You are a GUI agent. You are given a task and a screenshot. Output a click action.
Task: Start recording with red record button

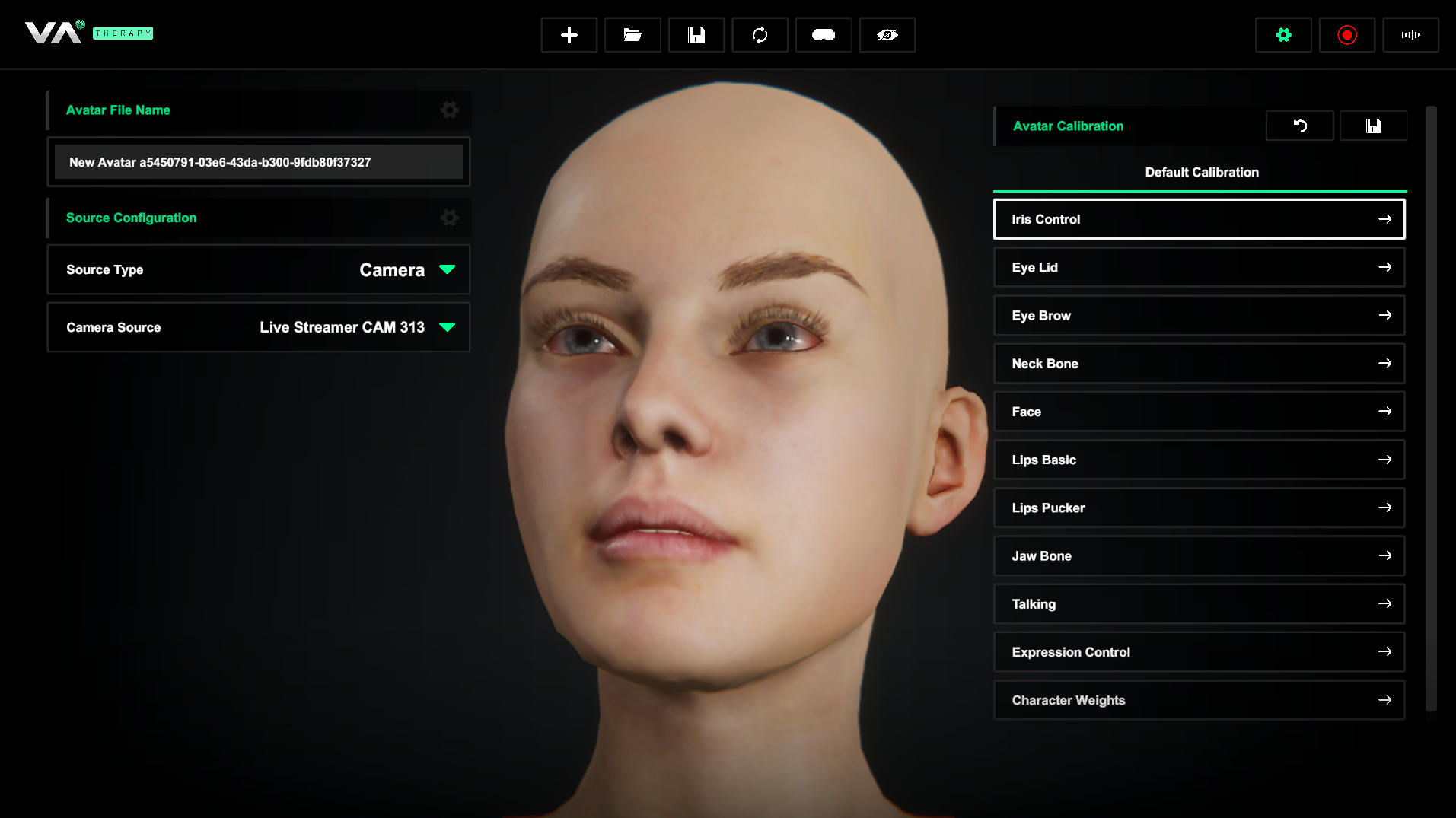point(1346,35)
